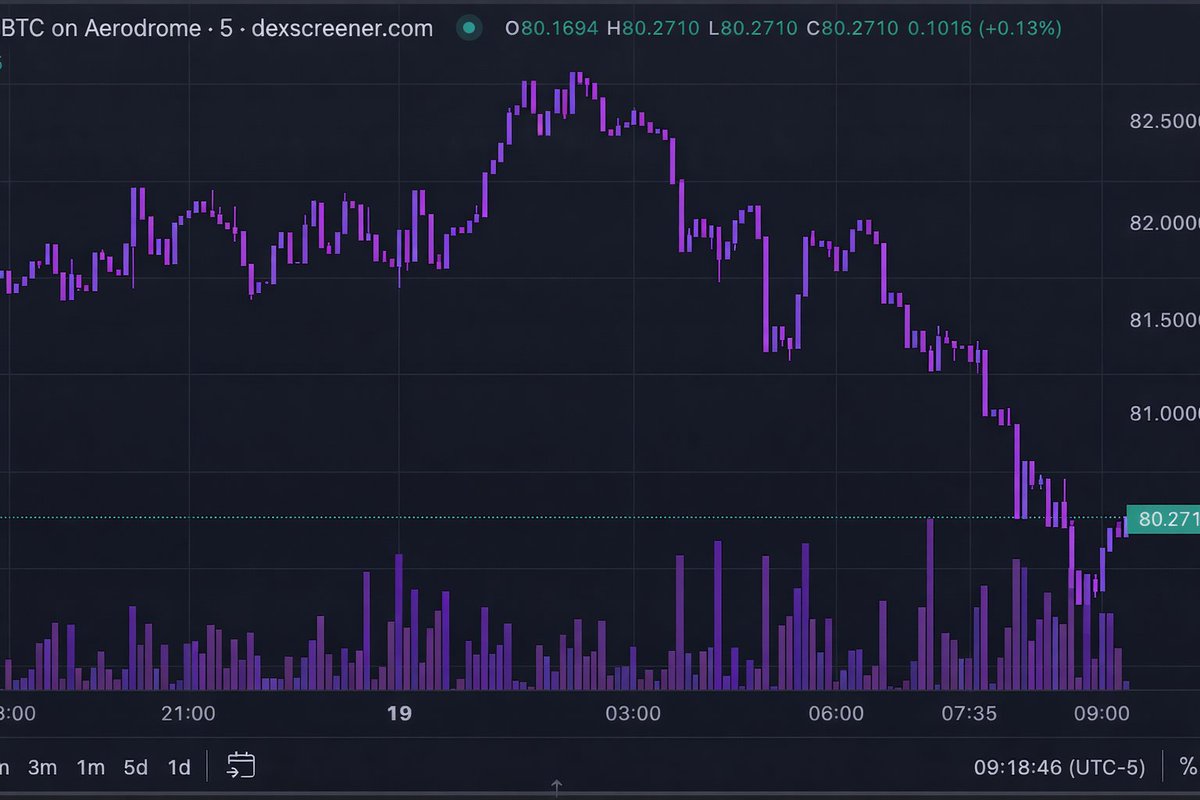Click the 82.0000 price axis label

(x=1164, y=223)
